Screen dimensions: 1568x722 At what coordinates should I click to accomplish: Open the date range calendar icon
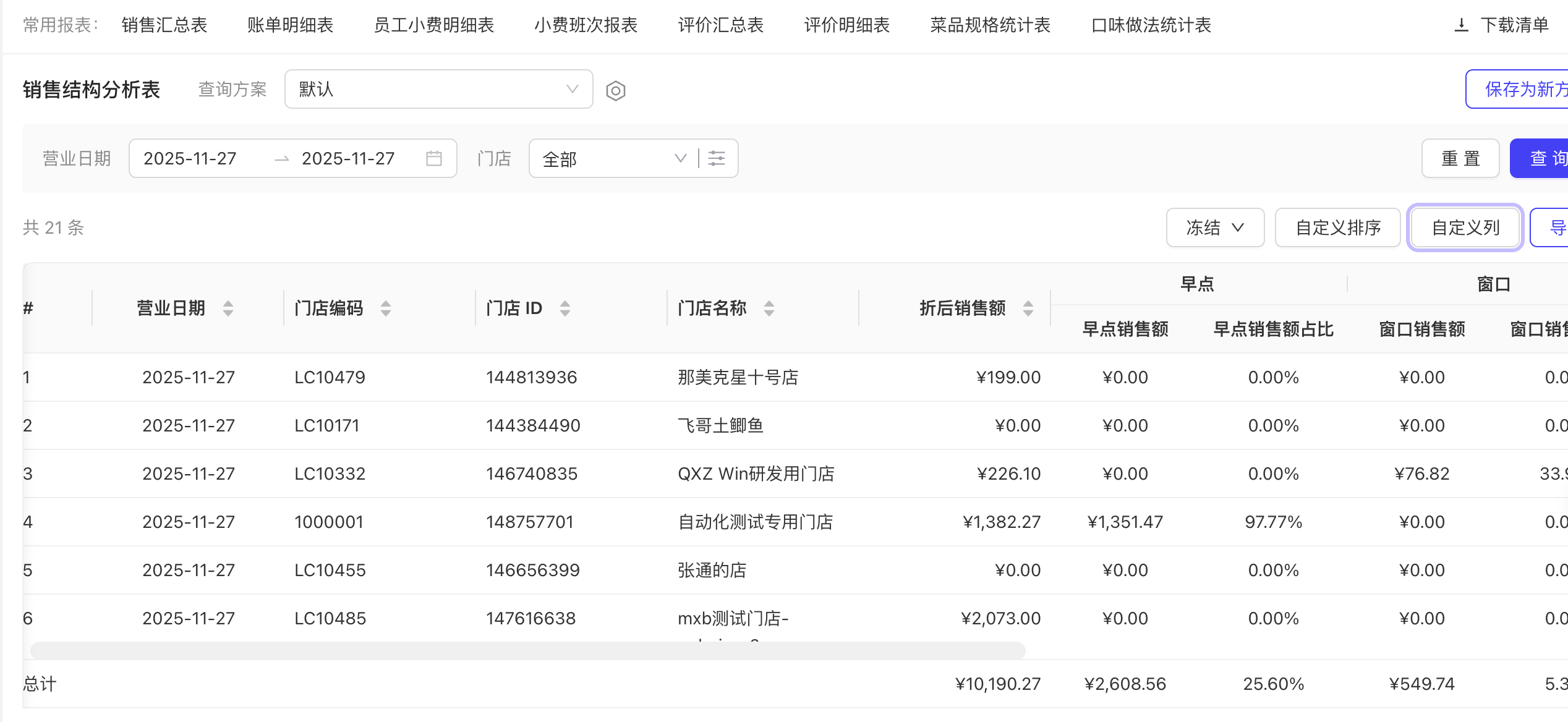pos(434,158)
